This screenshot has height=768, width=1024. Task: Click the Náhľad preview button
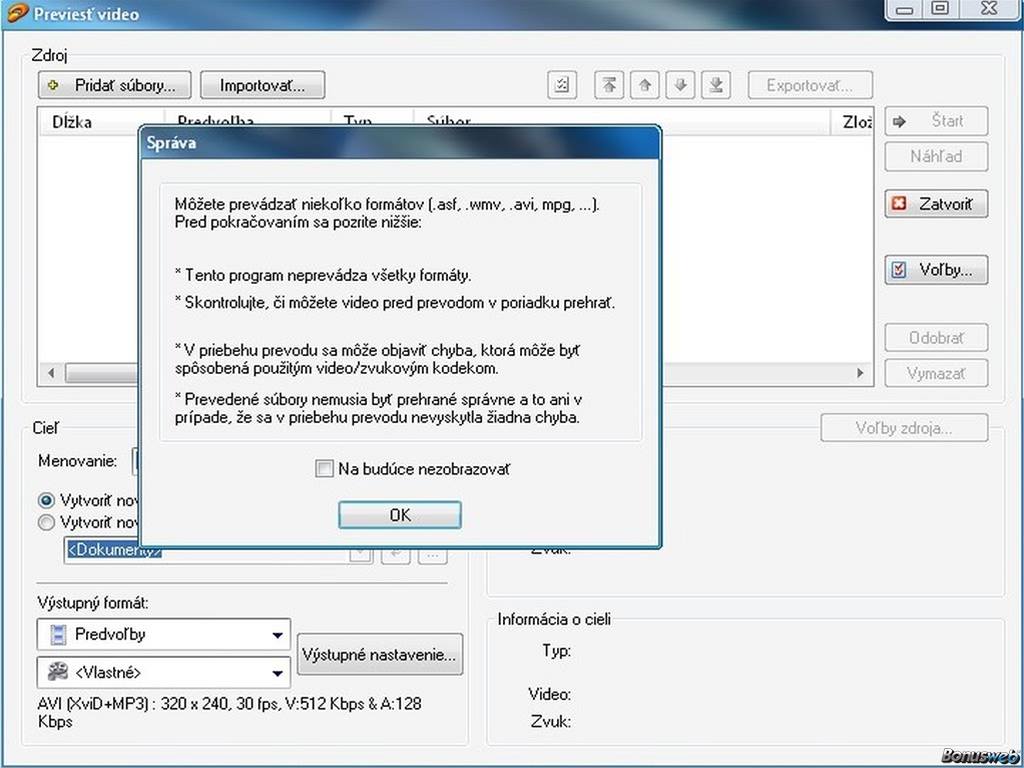coord(936,157)
